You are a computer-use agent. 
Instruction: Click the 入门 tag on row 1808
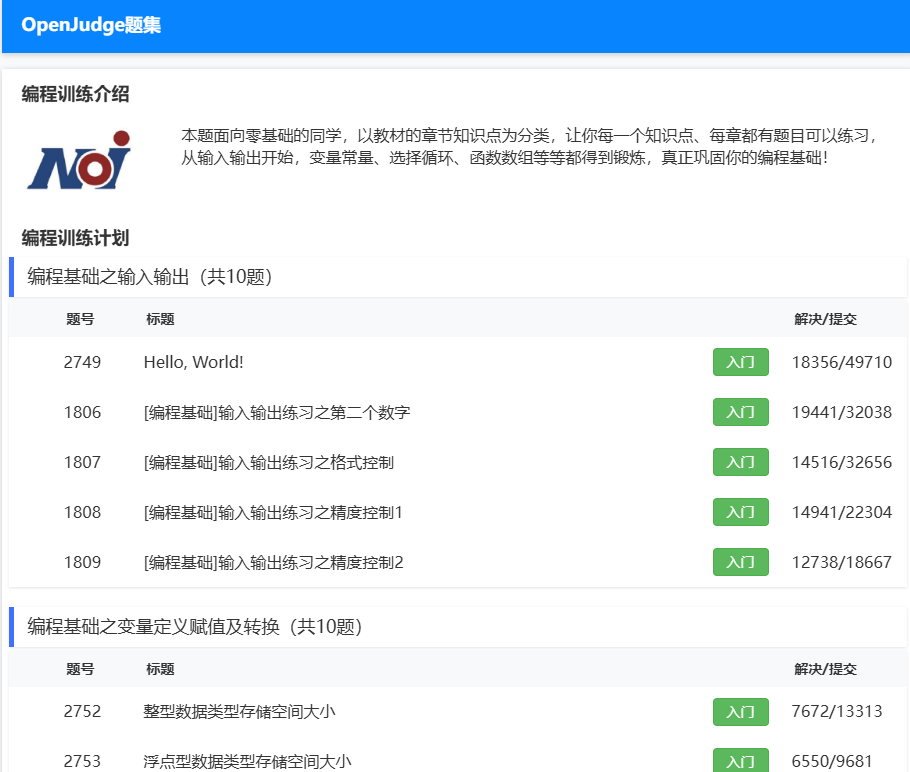click(741, 512)
